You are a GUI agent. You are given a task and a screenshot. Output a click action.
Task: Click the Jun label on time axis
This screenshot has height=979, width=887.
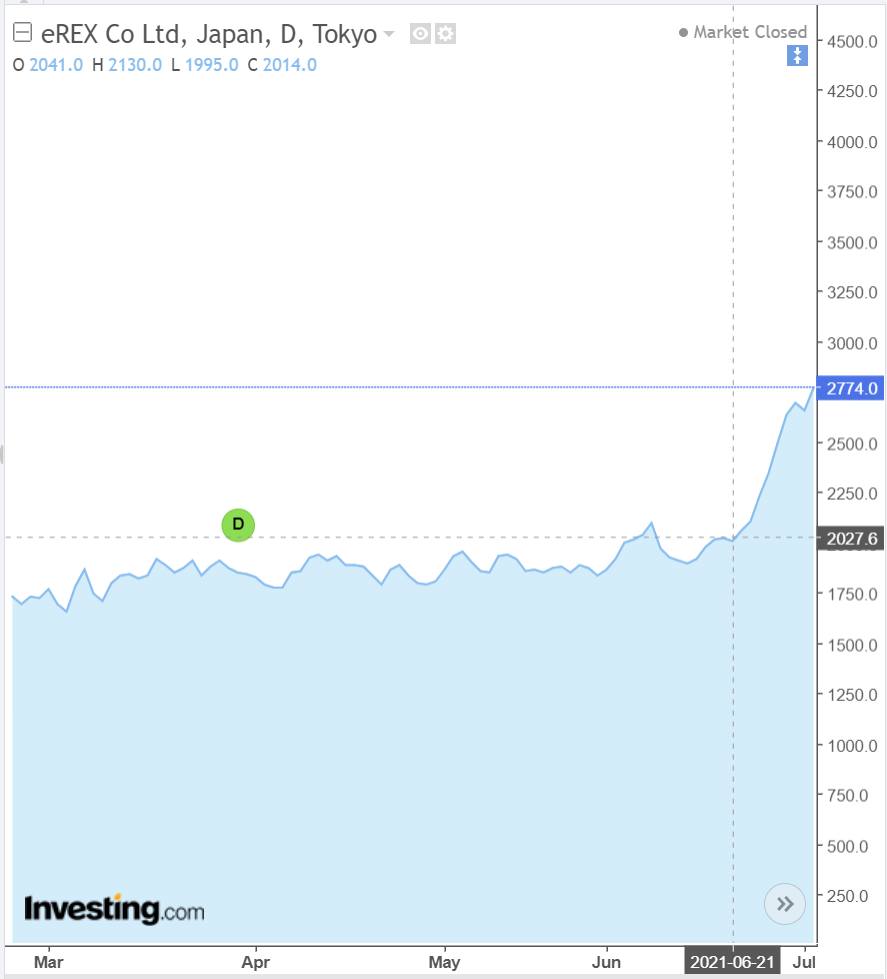[606, 962]
